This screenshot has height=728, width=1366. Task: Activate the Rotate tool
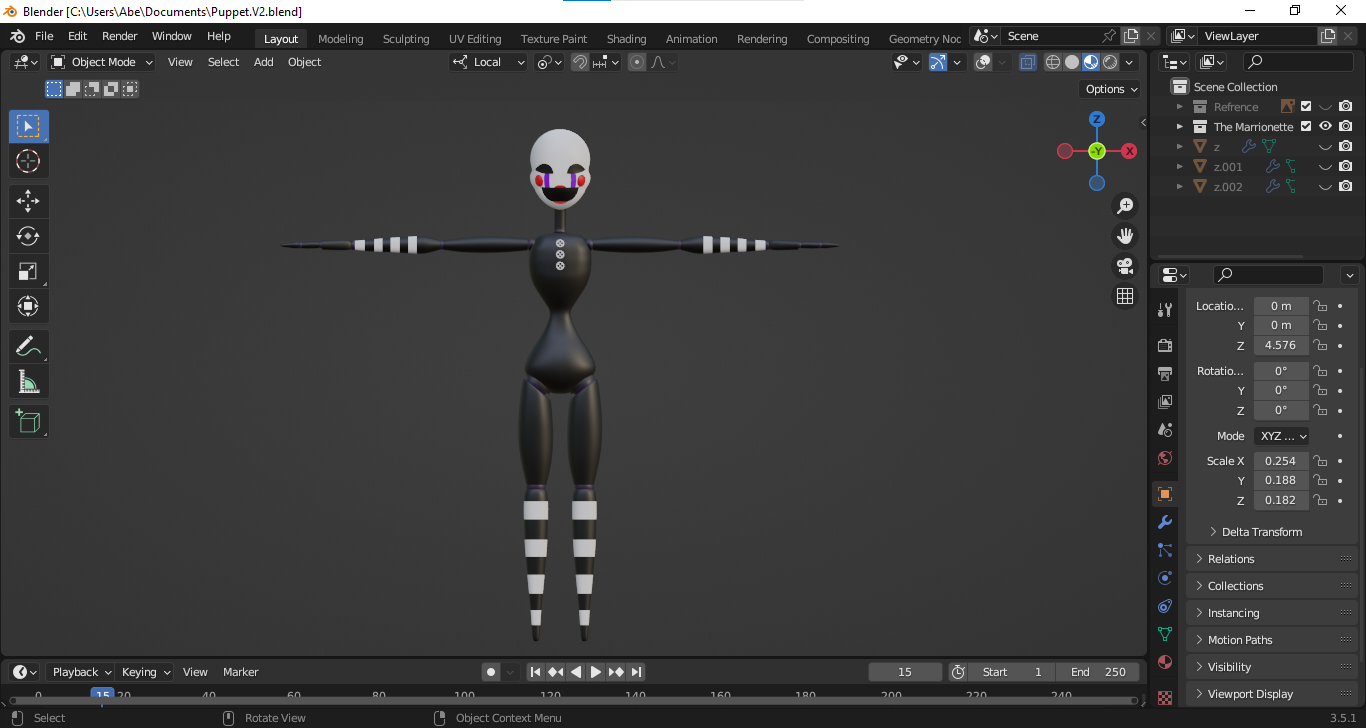[28, 236]
